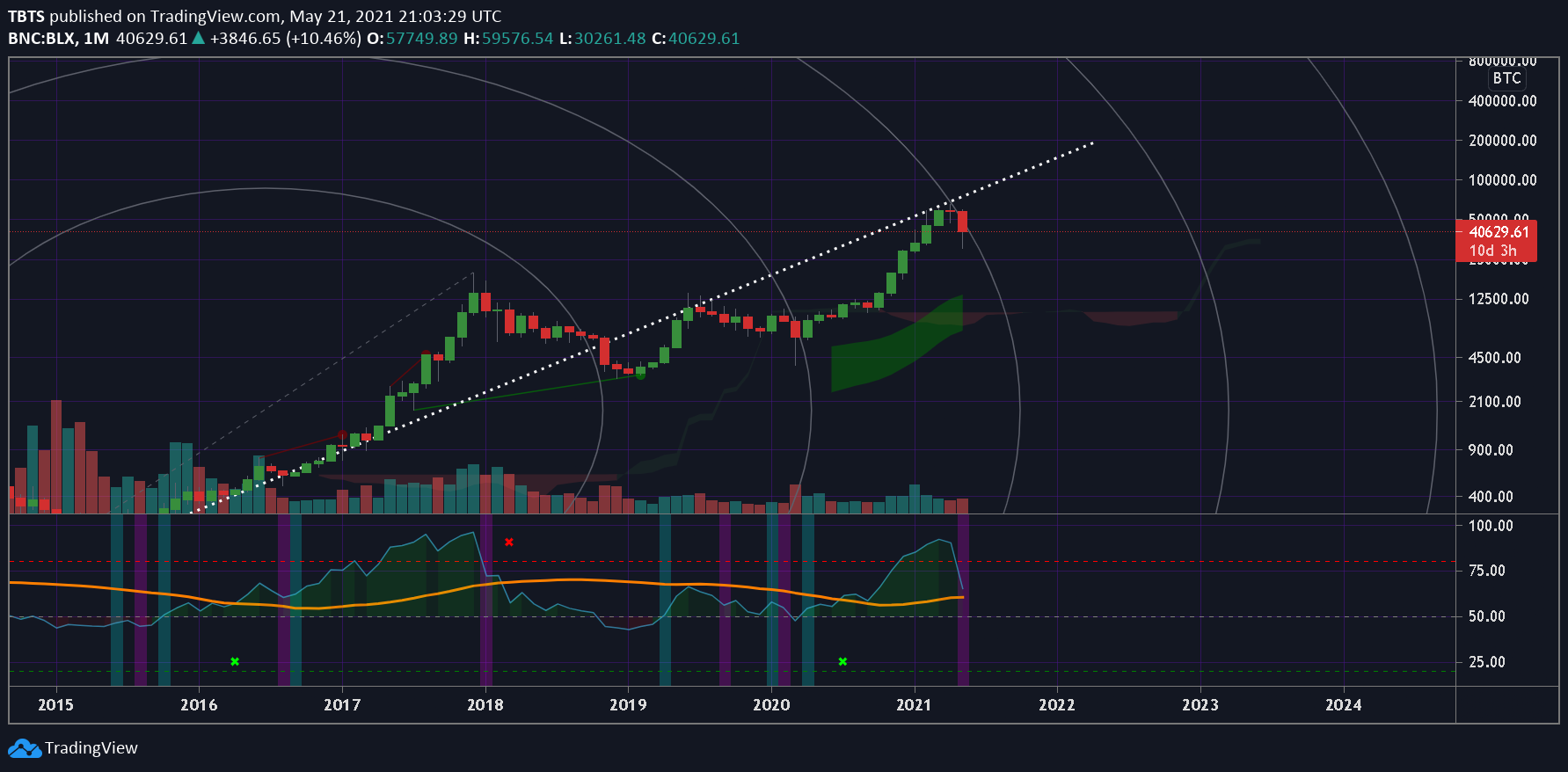This screenshot has height=772, width=1568.
Task: Click the 4500.00 price axis label
Action: tap(1495, 358)
